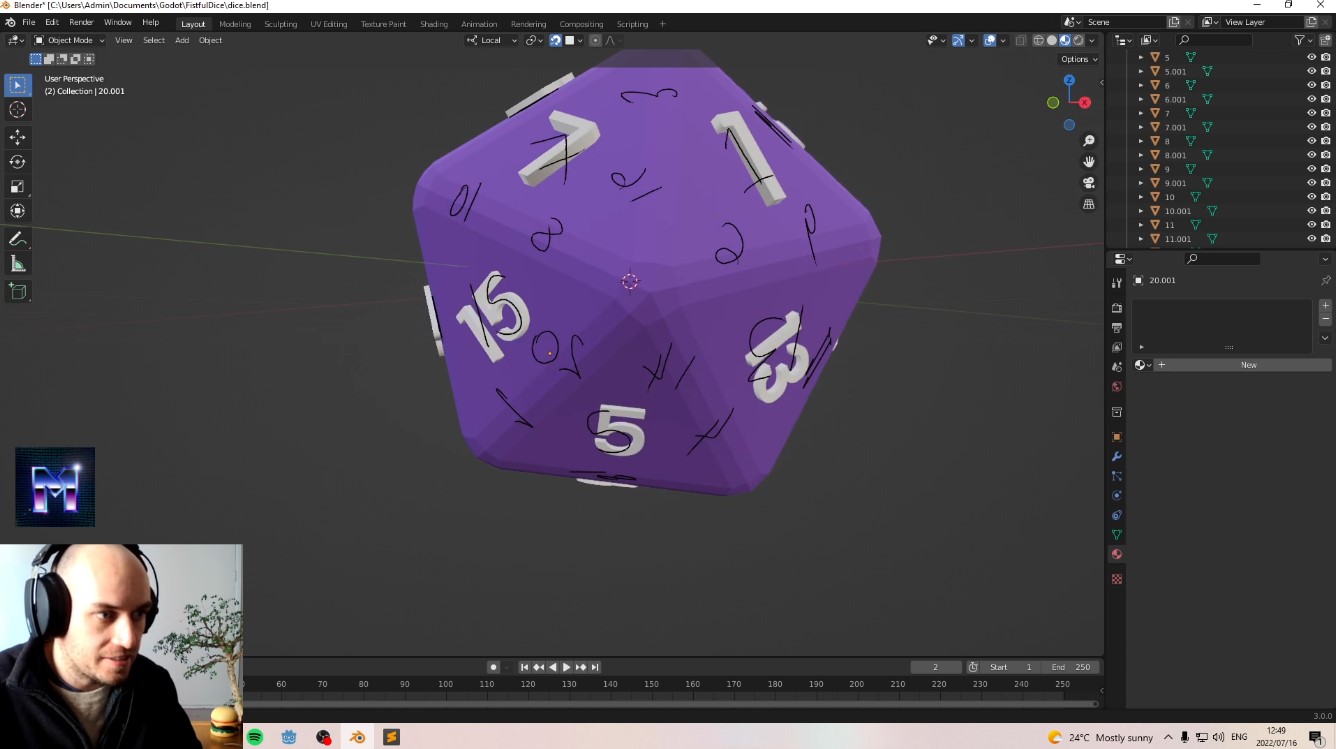Activate the Cursor tool
This screenshot has height=749, width=1336.
click(x=18, y=110)
